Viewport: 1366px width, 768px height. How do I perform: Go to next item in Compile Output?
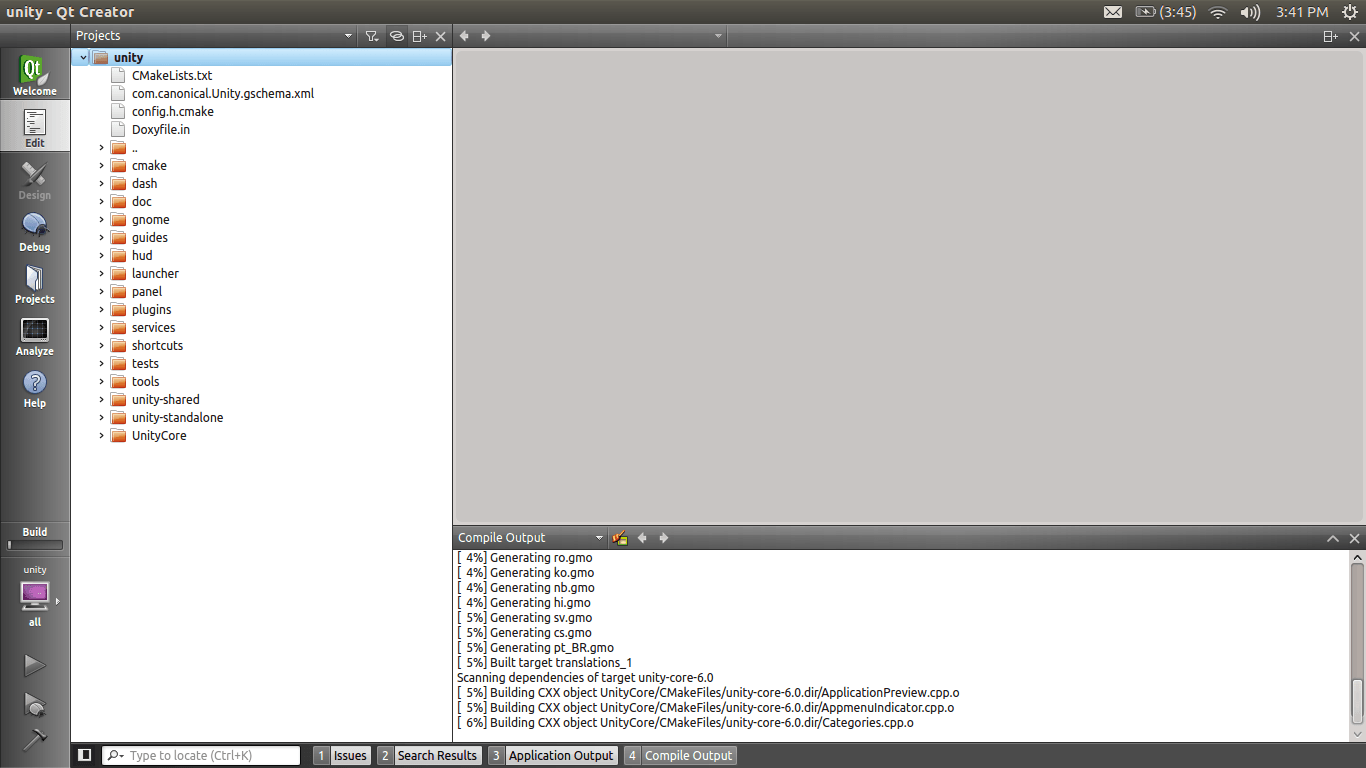(x=664, y=538)
